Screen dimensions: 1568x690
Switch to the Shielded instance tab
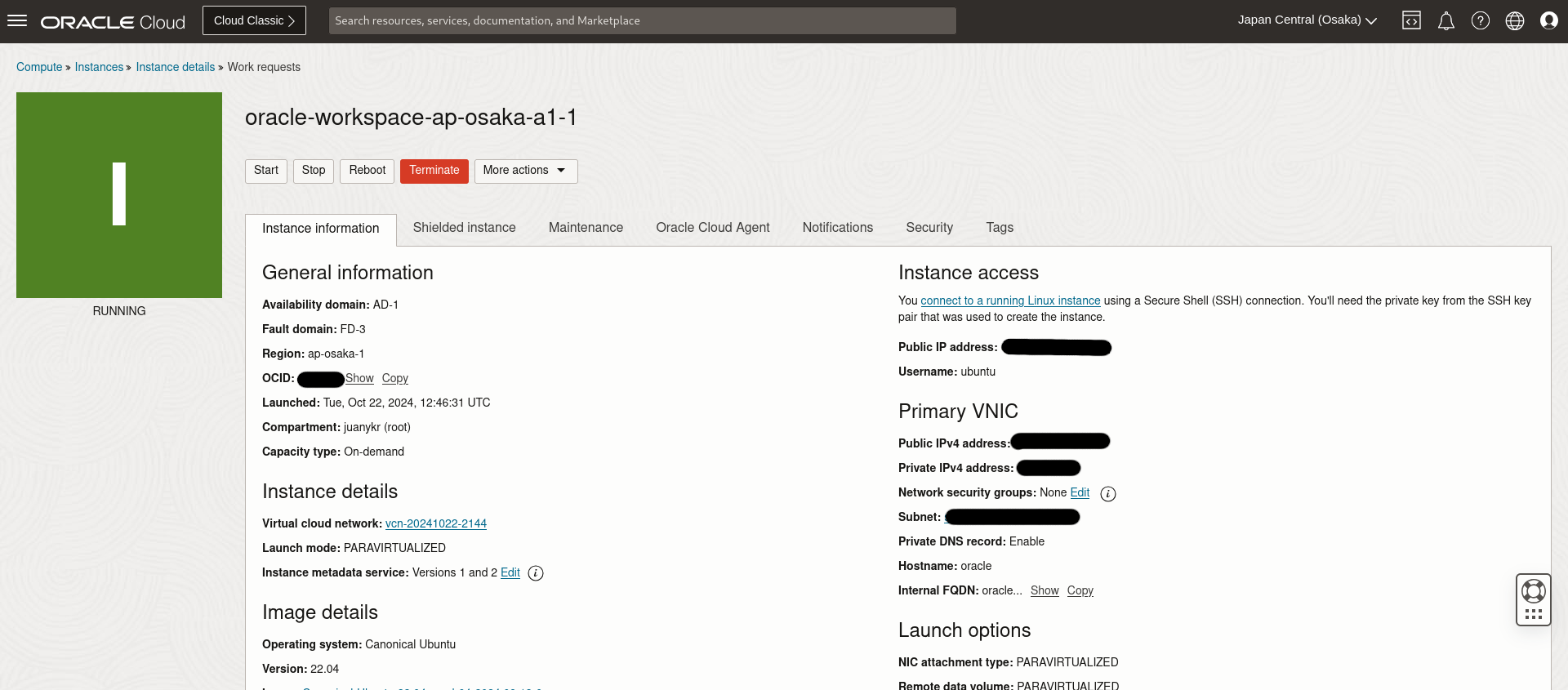pyautogui.click(x=465, y=228)
